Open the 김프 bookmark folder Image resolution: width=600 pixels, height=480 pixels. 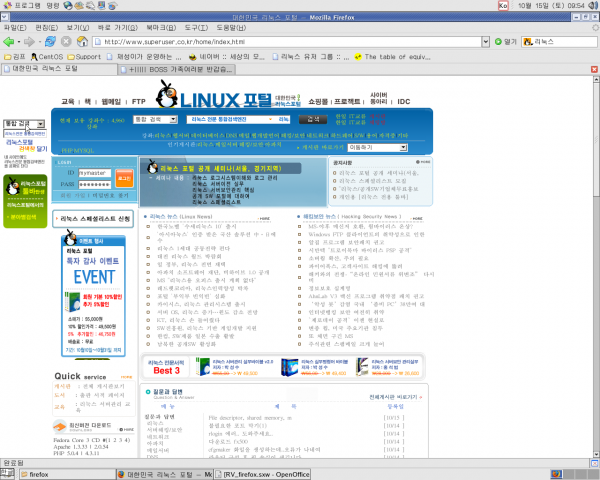point(15,57)
